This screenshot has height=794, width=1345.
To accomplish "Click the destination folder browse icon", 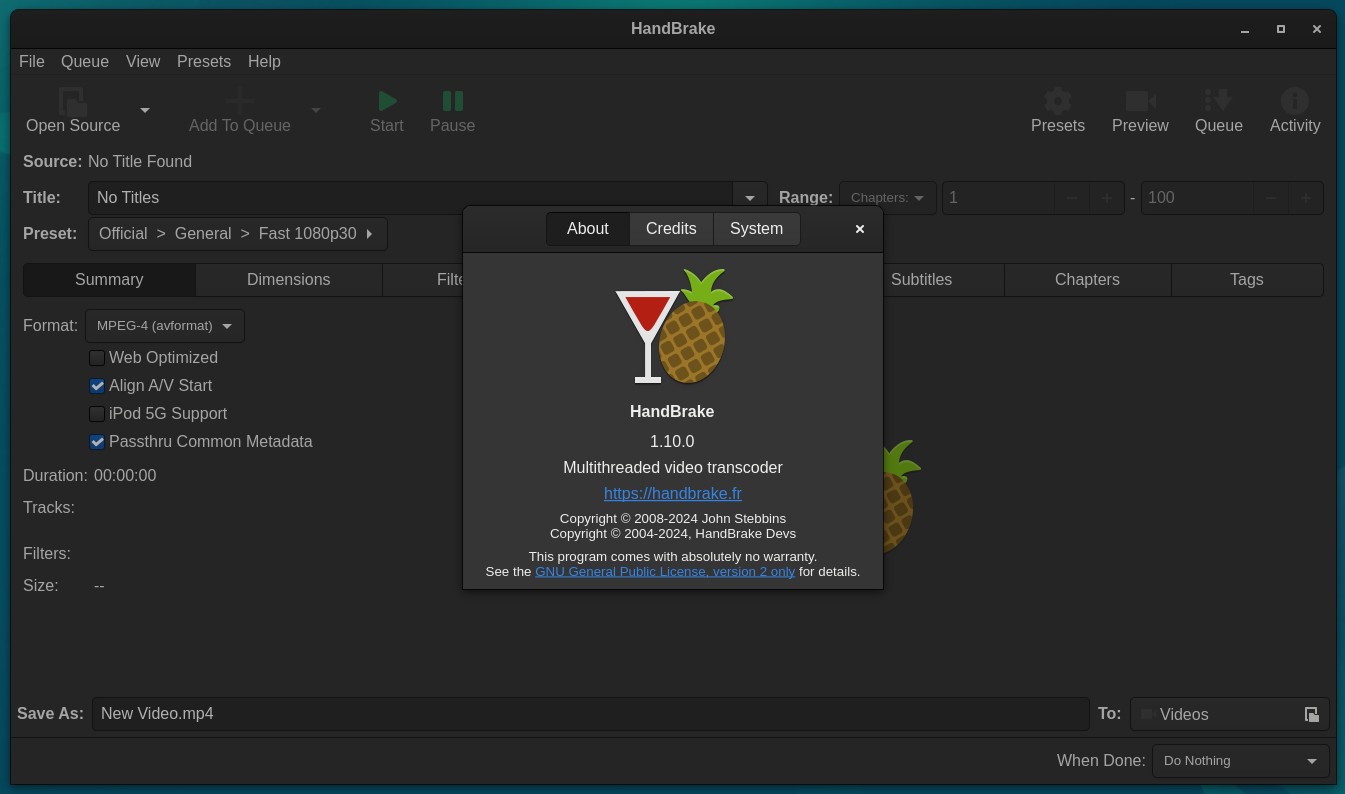I will point(1311,714).
